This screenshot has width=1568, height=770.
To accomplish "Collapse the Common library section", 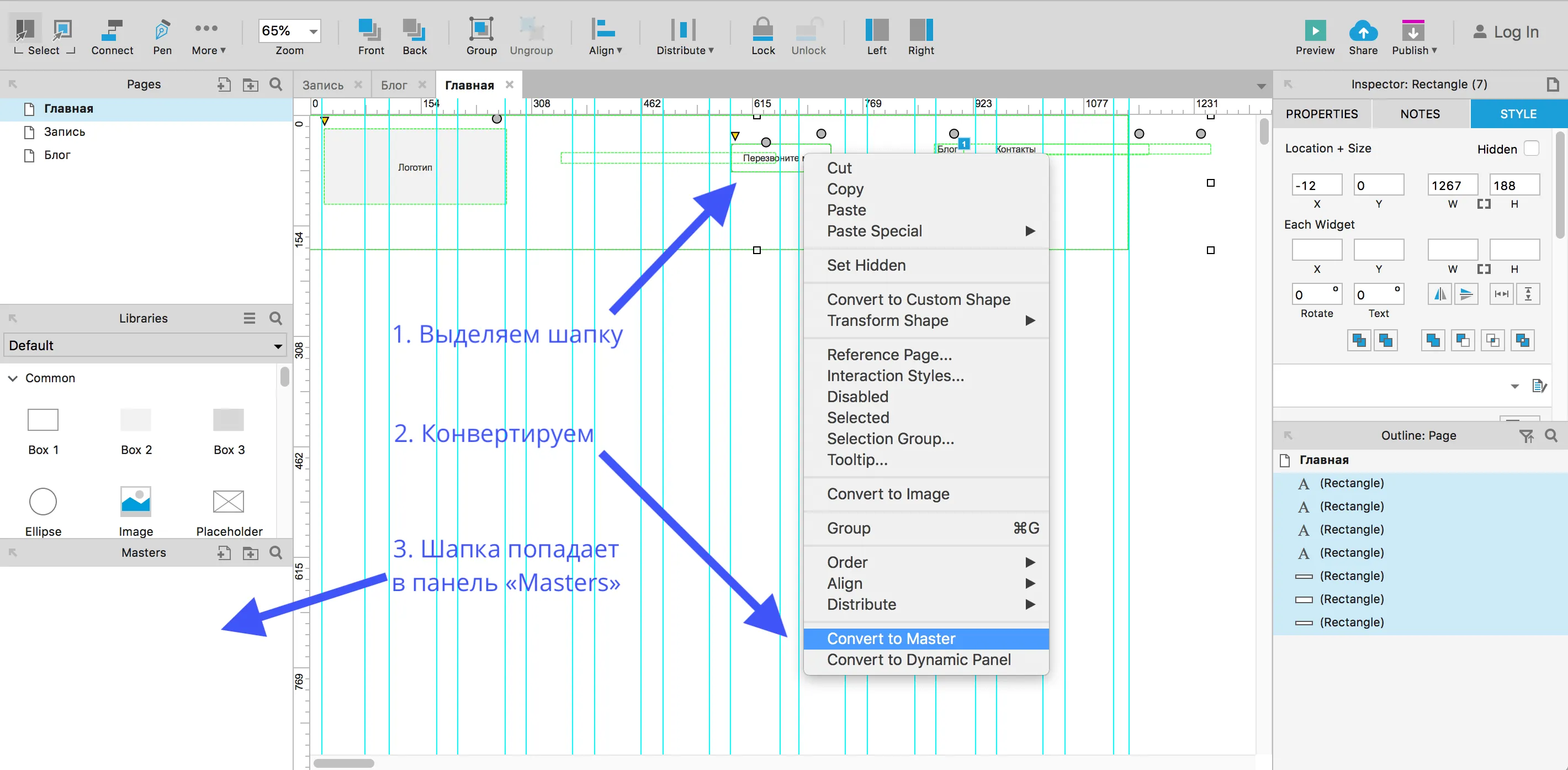I will [x=13, y=378].
